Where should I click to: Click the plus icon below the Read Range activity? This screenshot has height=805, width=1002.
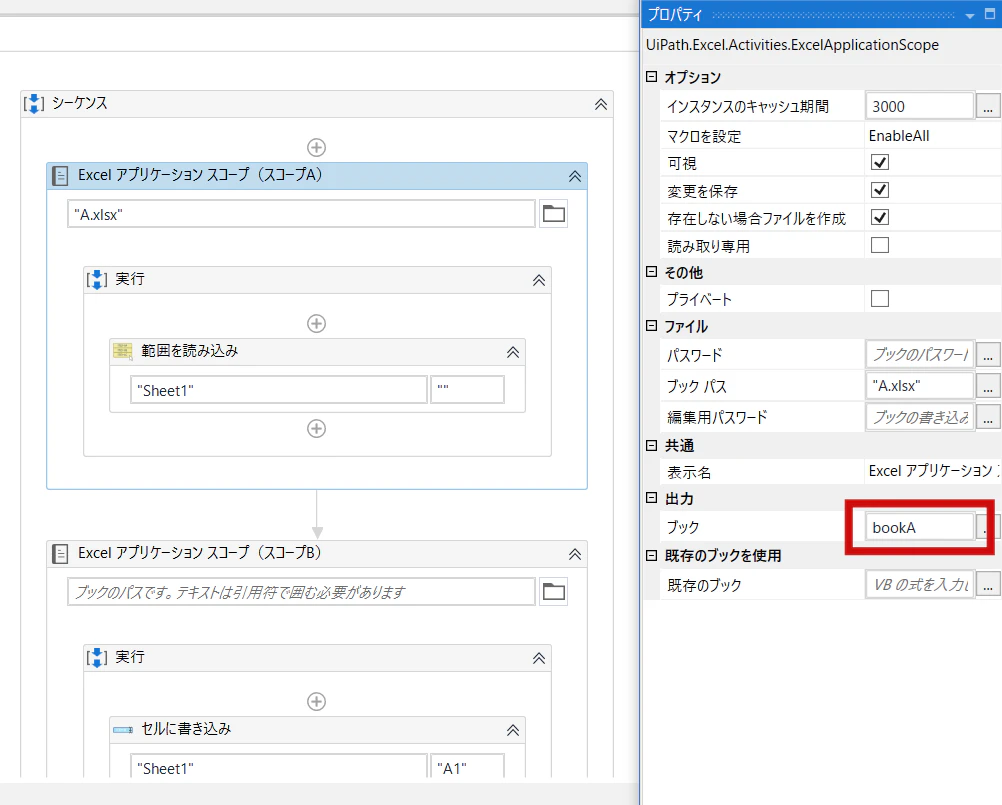[x=316, y=428]
